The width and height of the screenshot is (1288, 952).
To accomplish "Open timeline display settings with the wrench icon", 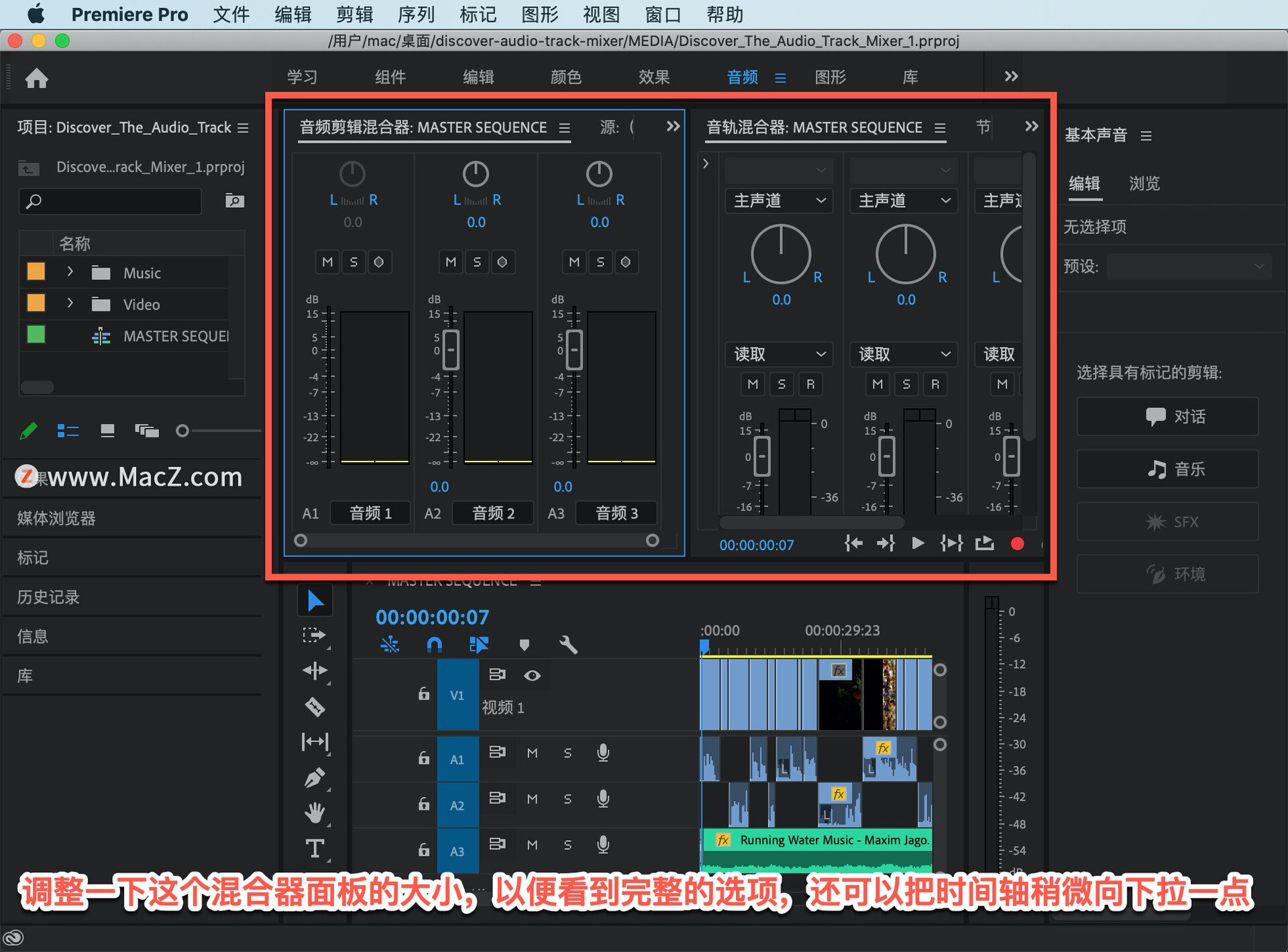I will click(568, 645).
